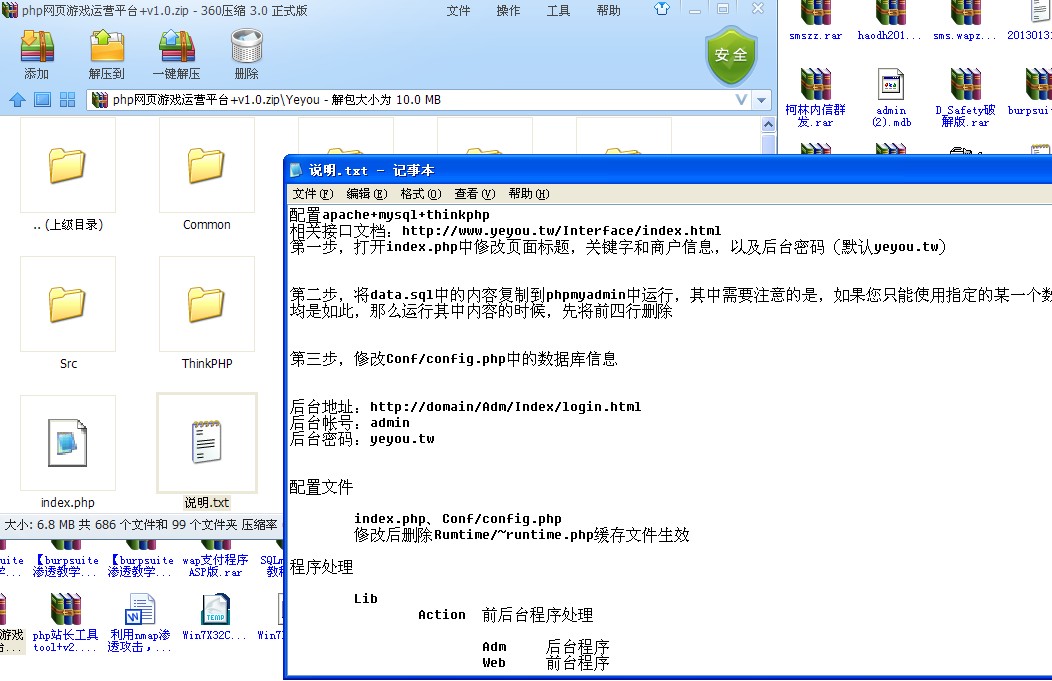Open the 操作 menu
The width and height of the screenshot is (1052, 681).
pos(508,11)
